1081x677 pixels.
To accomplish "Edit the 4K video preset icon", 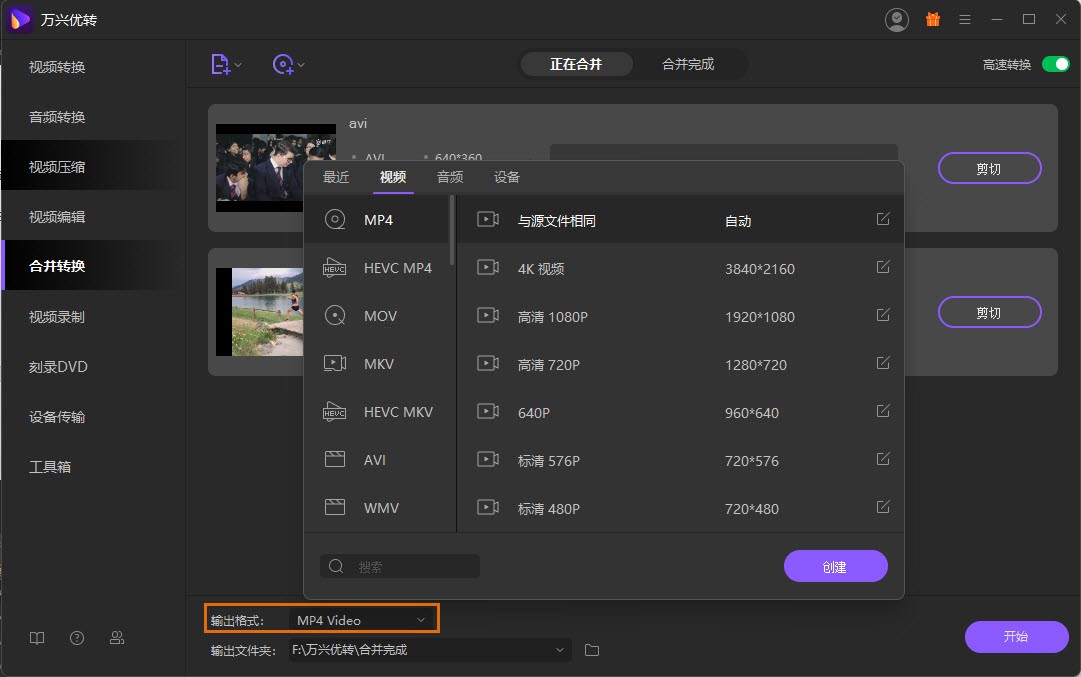I will click(883, 267).
